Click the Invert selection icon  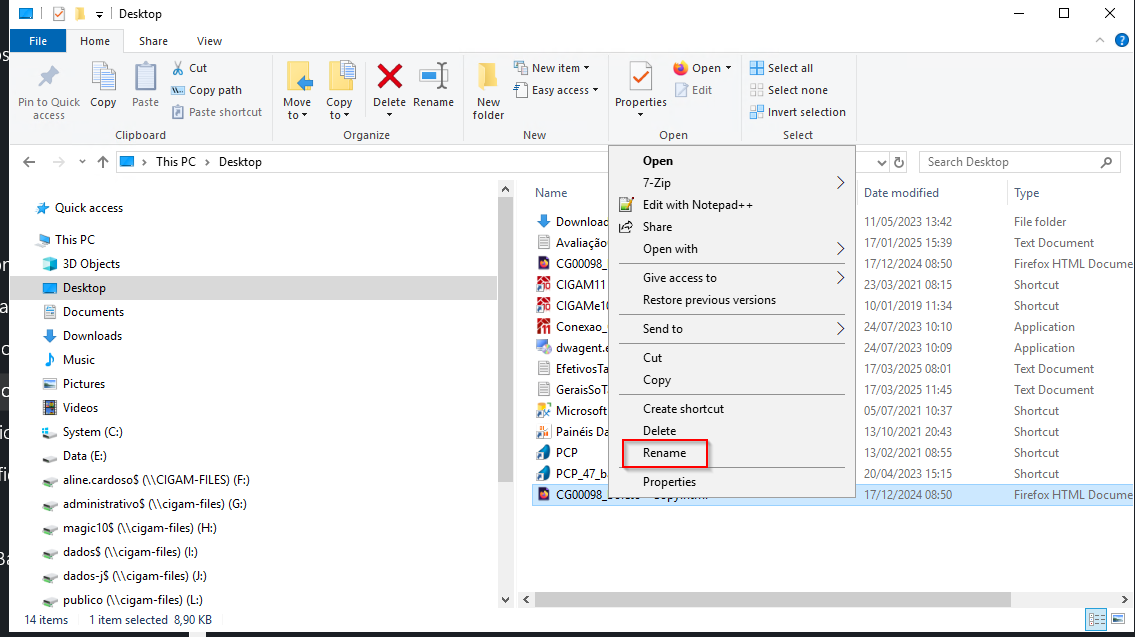756,112
